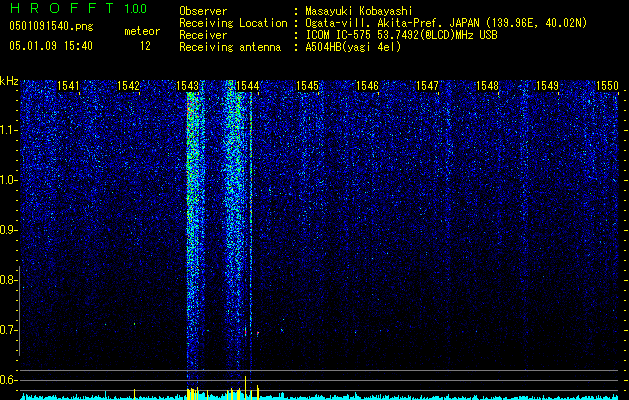
Task: Click time marker 1542
Action: 128,85
